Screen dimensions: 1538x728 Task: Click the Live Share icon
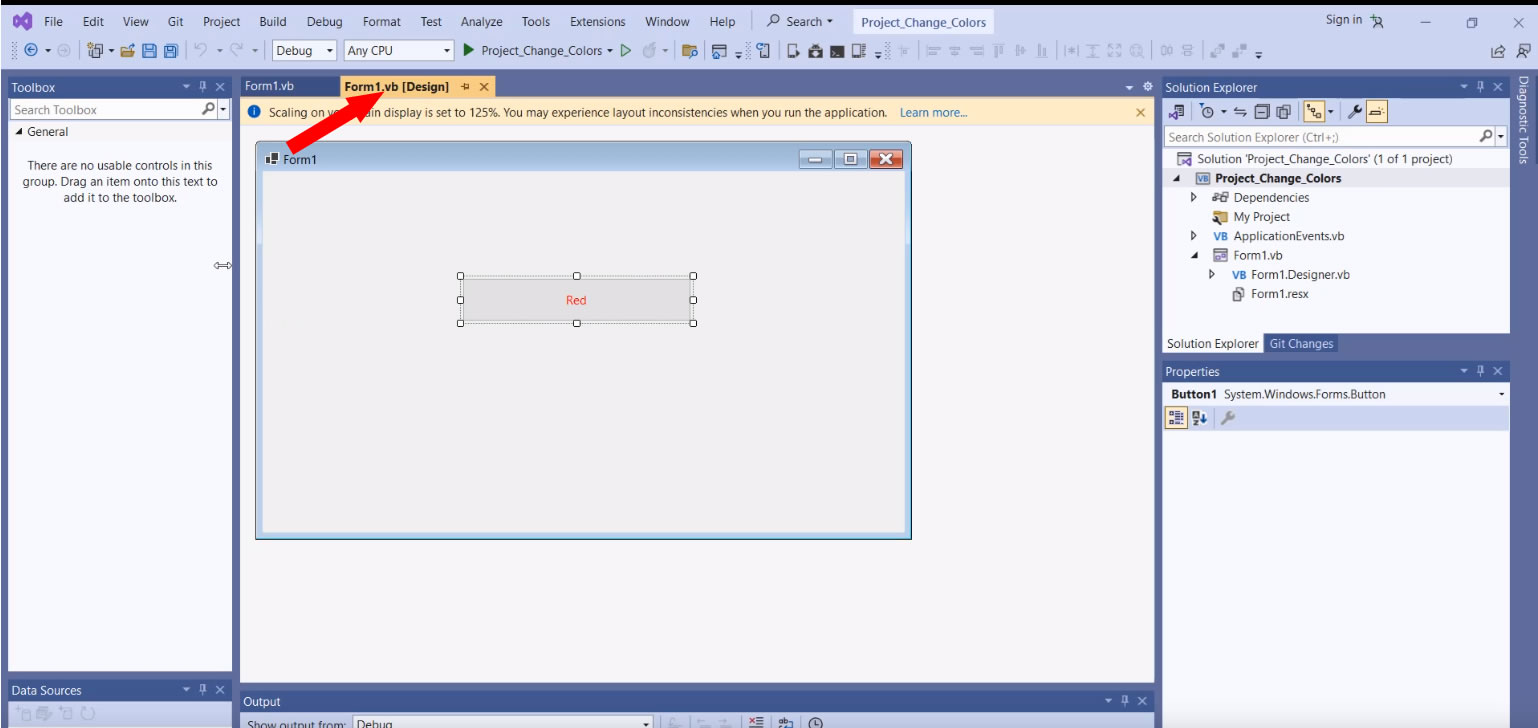(1497, 51)
